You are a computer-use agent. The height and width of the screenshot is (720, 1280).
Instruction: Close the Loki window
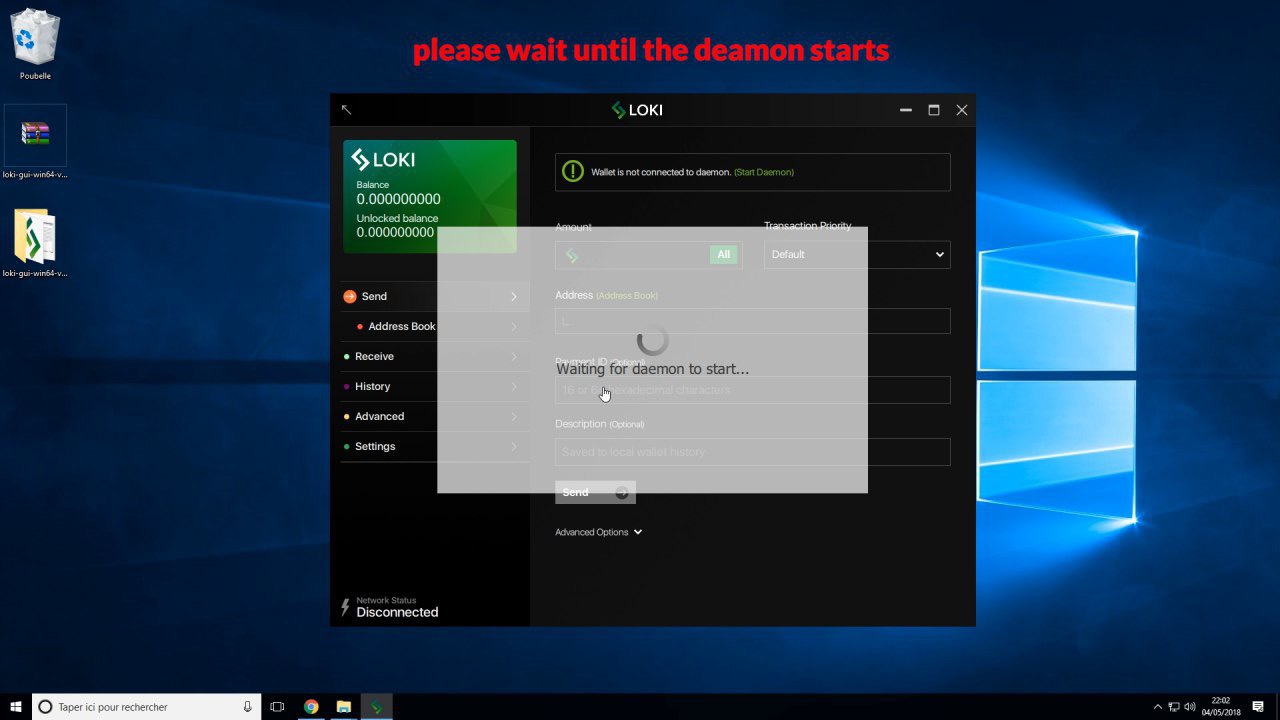click(x=962, y=110)
